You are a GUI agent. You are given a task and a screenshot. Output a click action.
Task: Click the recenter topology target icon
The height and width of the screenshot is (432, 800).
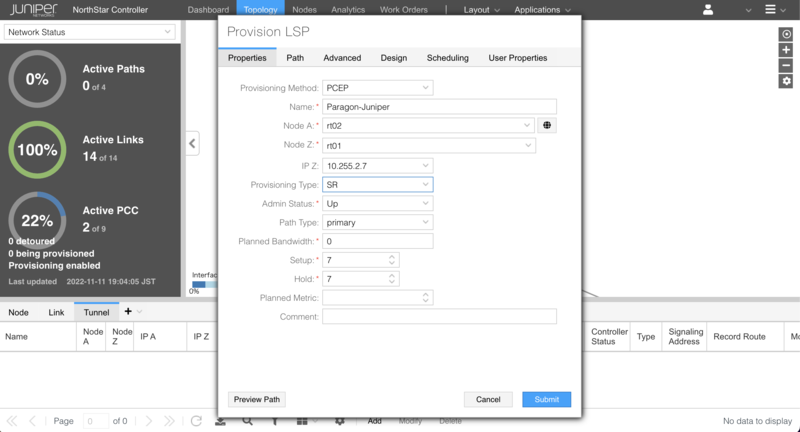786,34
